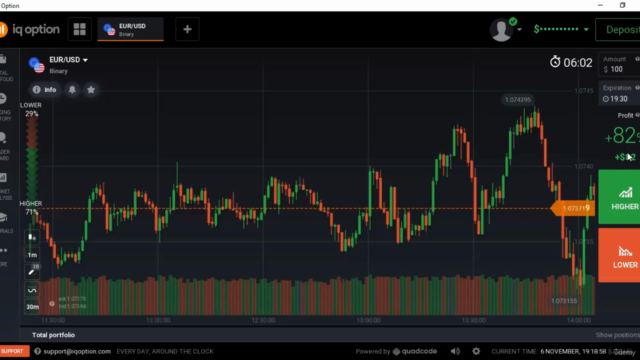Screen dimensions: 640x360
Task: Expand the profile dropdown arrow
Action: [519, 29]
